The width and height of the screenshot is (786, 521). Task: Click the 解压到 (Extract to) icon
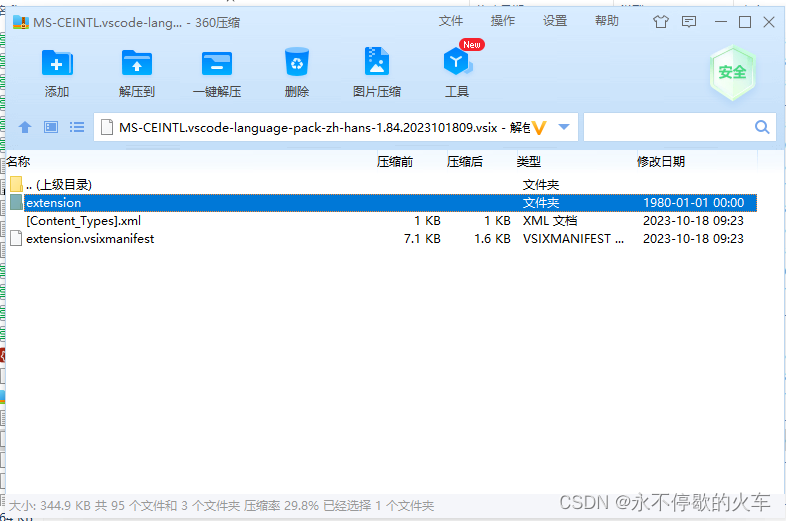coord(137,63)
